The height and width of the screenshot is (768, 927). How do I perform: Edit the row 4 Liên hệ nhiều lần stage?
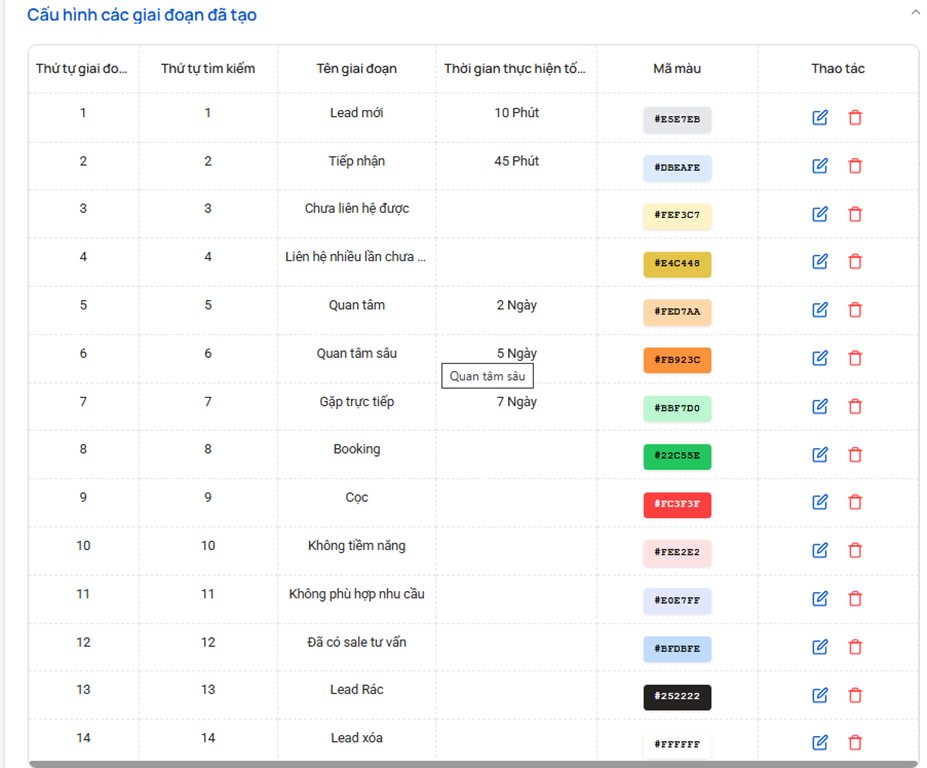(819, 262)
